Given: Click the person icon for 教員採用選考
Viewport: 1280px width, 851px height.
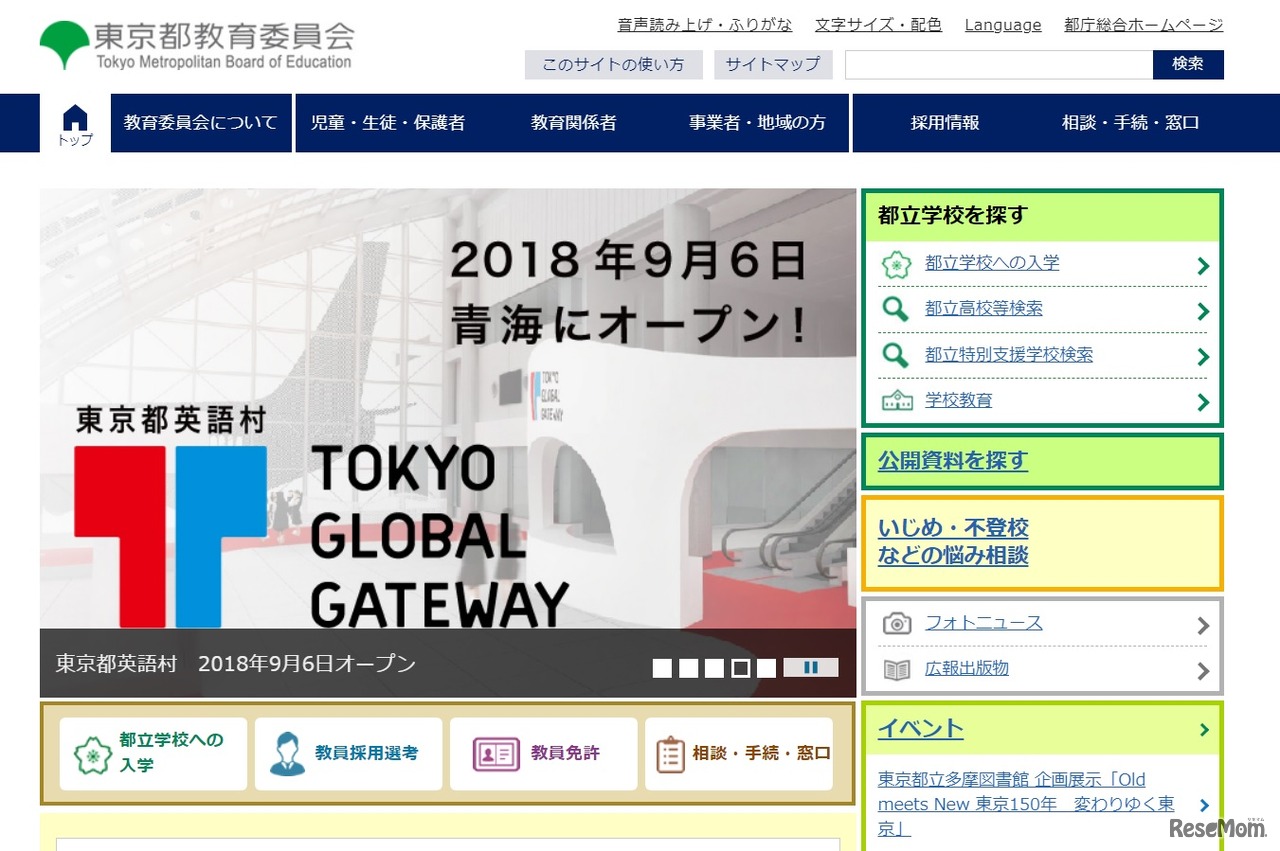Looking at the screenshot, I should click(x=290, y=754).
